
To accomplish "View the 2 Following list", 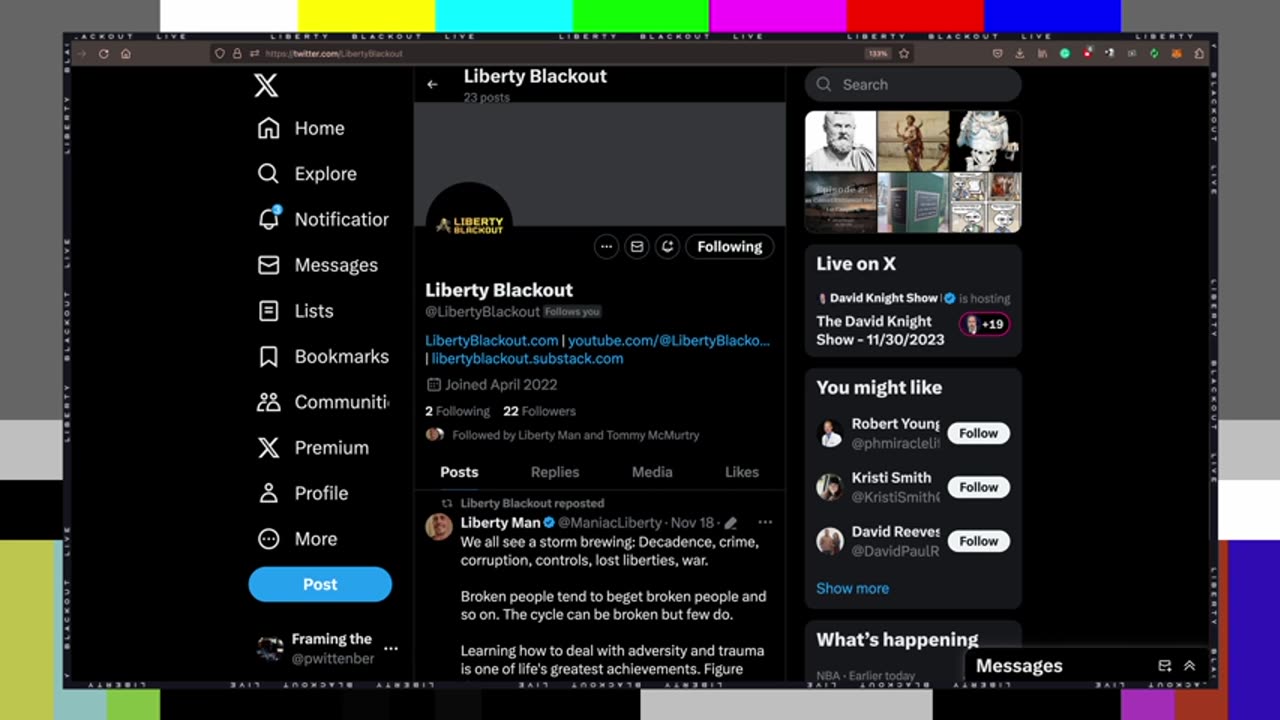I will pyautogui.click(x=457, y=411).
